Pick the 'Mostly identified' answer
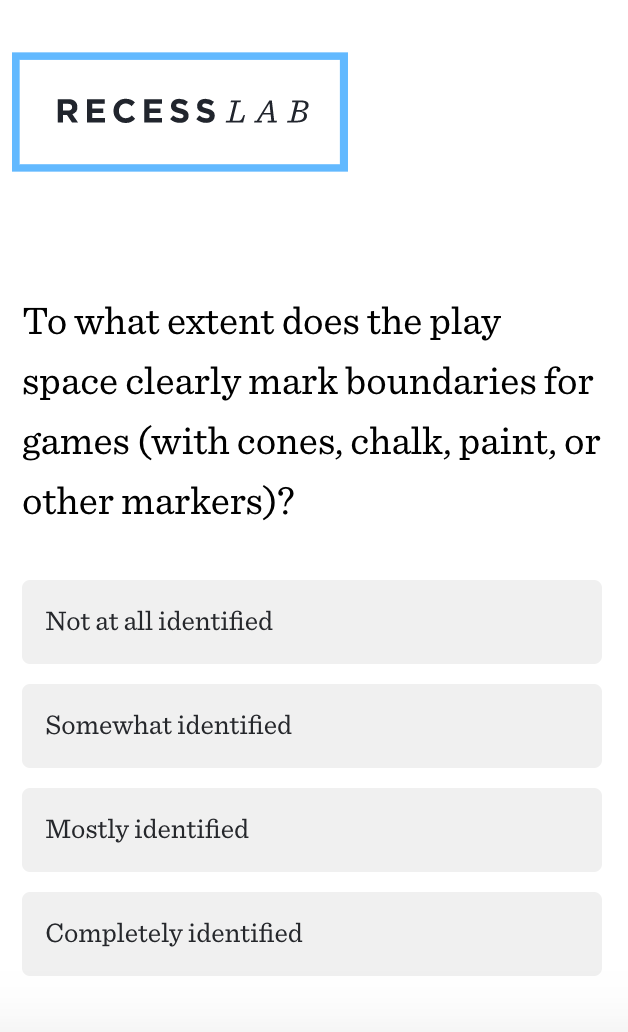Screen dimensions: 628x1032 312,830
